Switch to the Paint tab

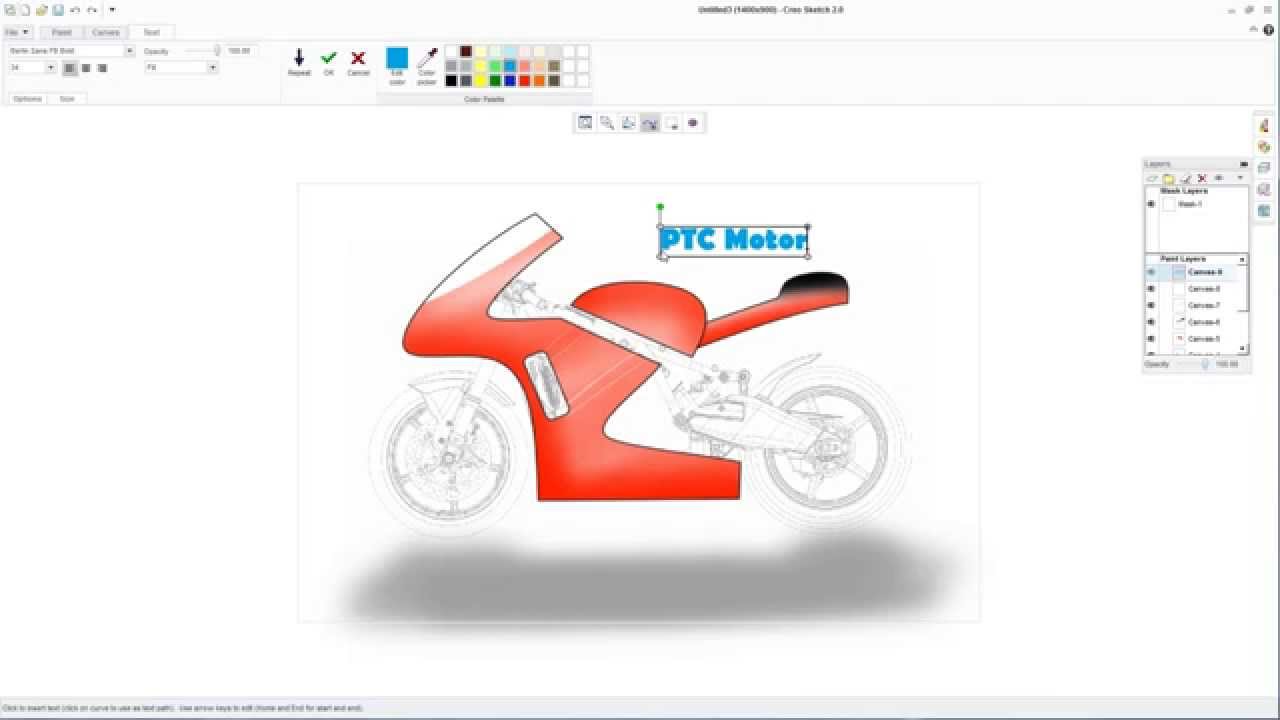tap(62, 32)
